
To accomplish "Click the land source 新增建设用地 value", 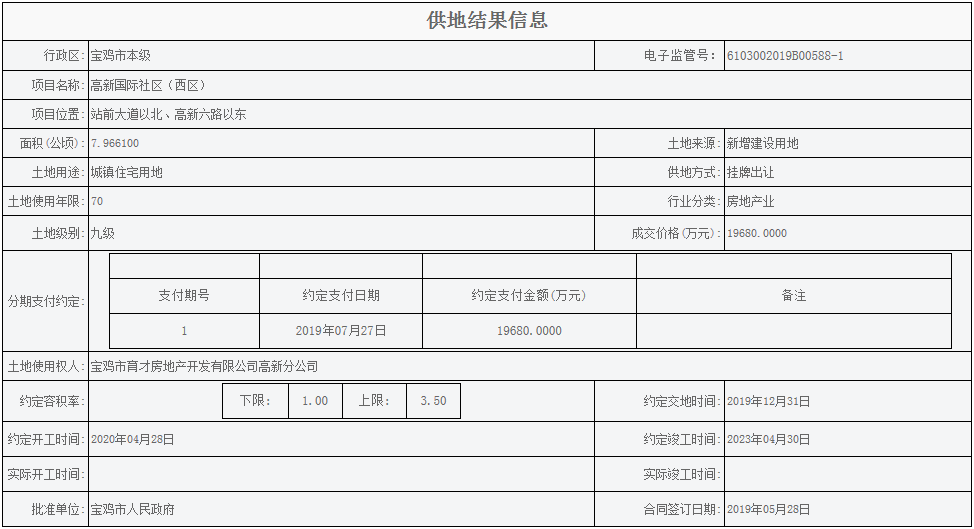I will (762, 144).
